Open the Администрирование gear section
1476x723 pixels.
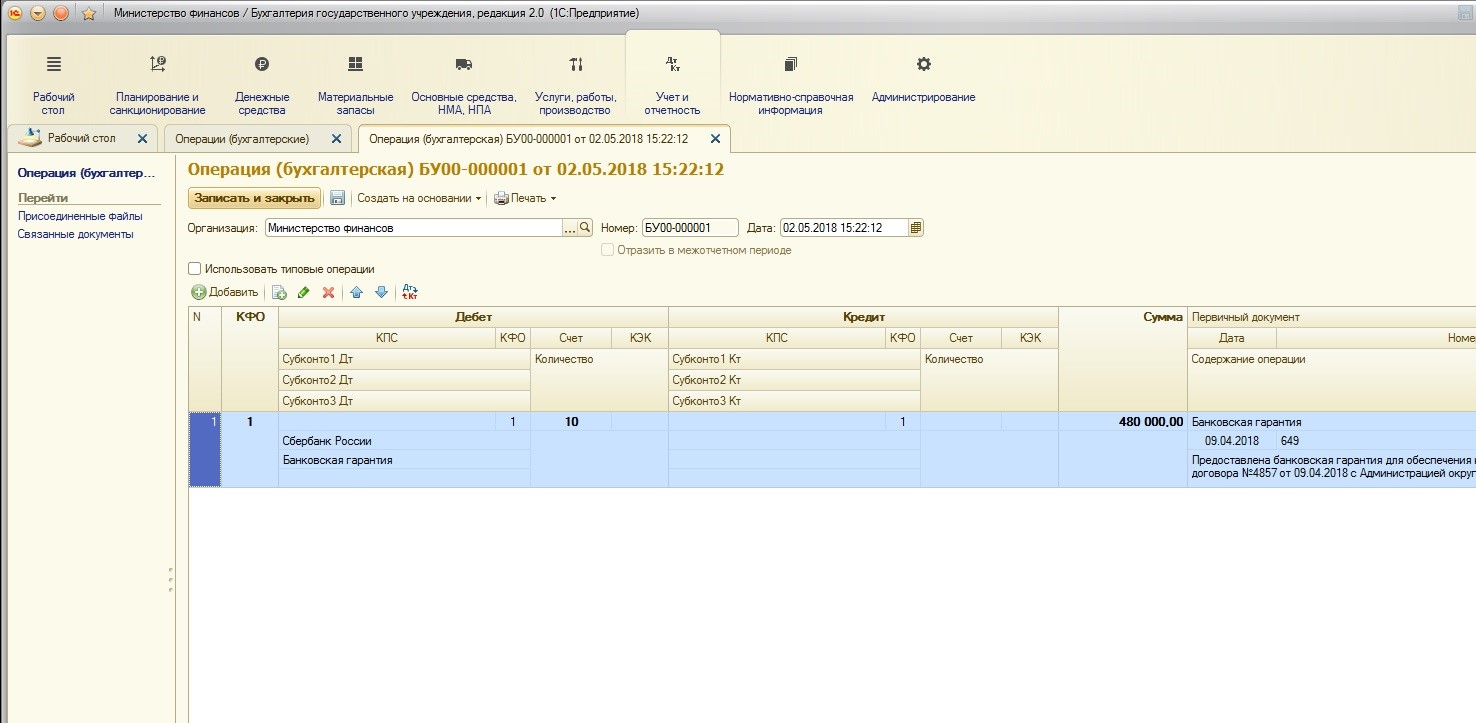pyautogui.click(x=923, y=78)
